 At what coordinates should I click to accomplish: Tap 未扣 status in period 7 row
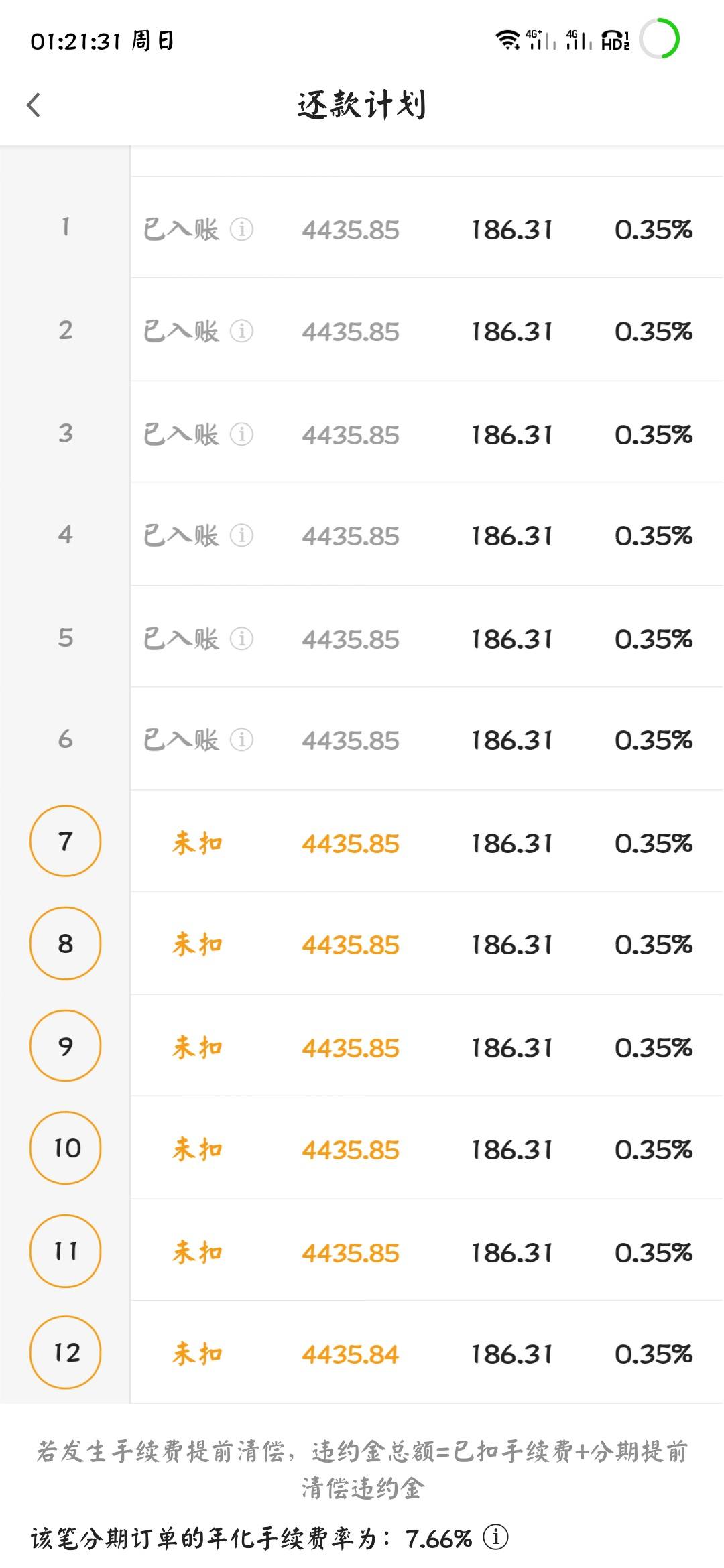(197, 843)
